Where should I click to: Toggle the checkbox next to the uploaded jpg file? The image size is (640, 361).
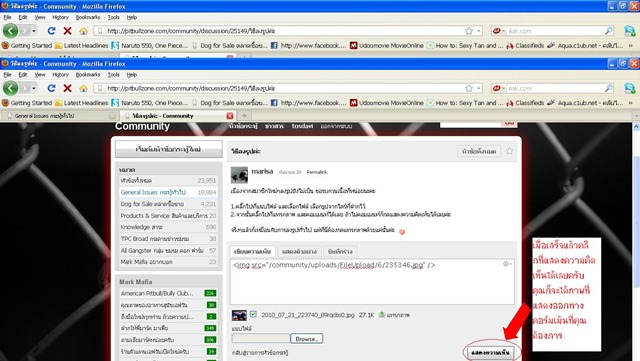253,314
